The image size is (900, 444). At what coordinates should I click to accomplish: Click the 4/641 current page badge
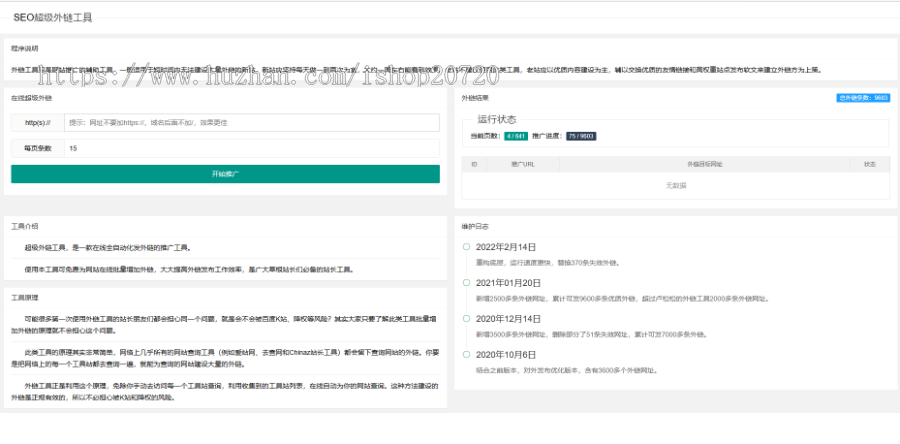coord(515,136)
